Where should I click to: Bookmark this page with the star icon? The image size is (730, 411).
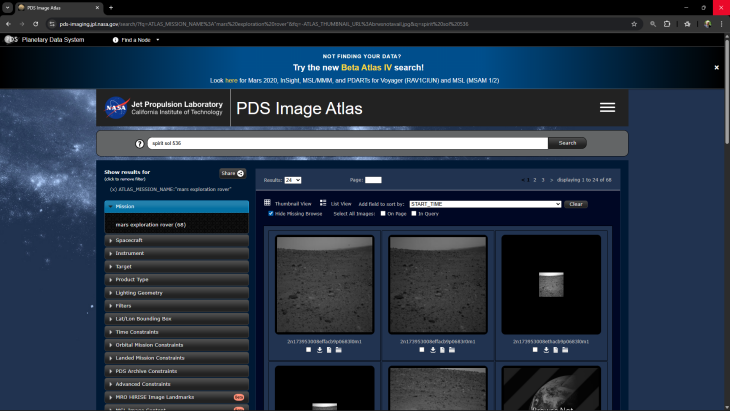coord(634,24)
